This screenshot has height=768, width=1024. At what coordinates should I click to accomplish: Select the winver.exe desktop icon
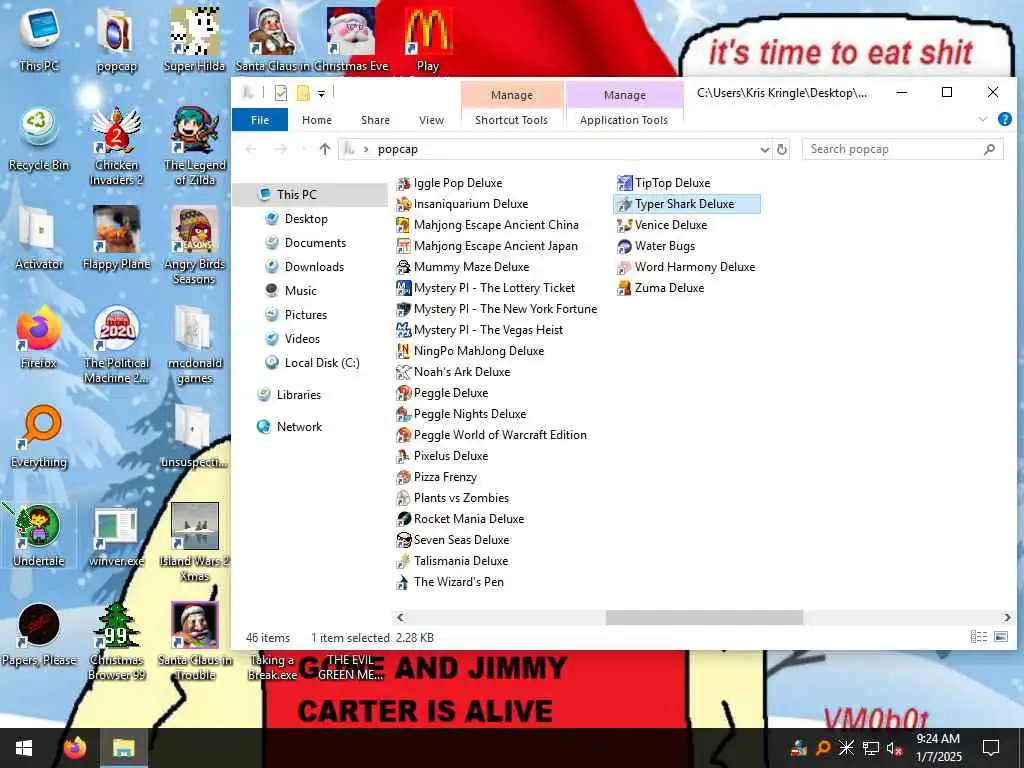click(116, 536)
